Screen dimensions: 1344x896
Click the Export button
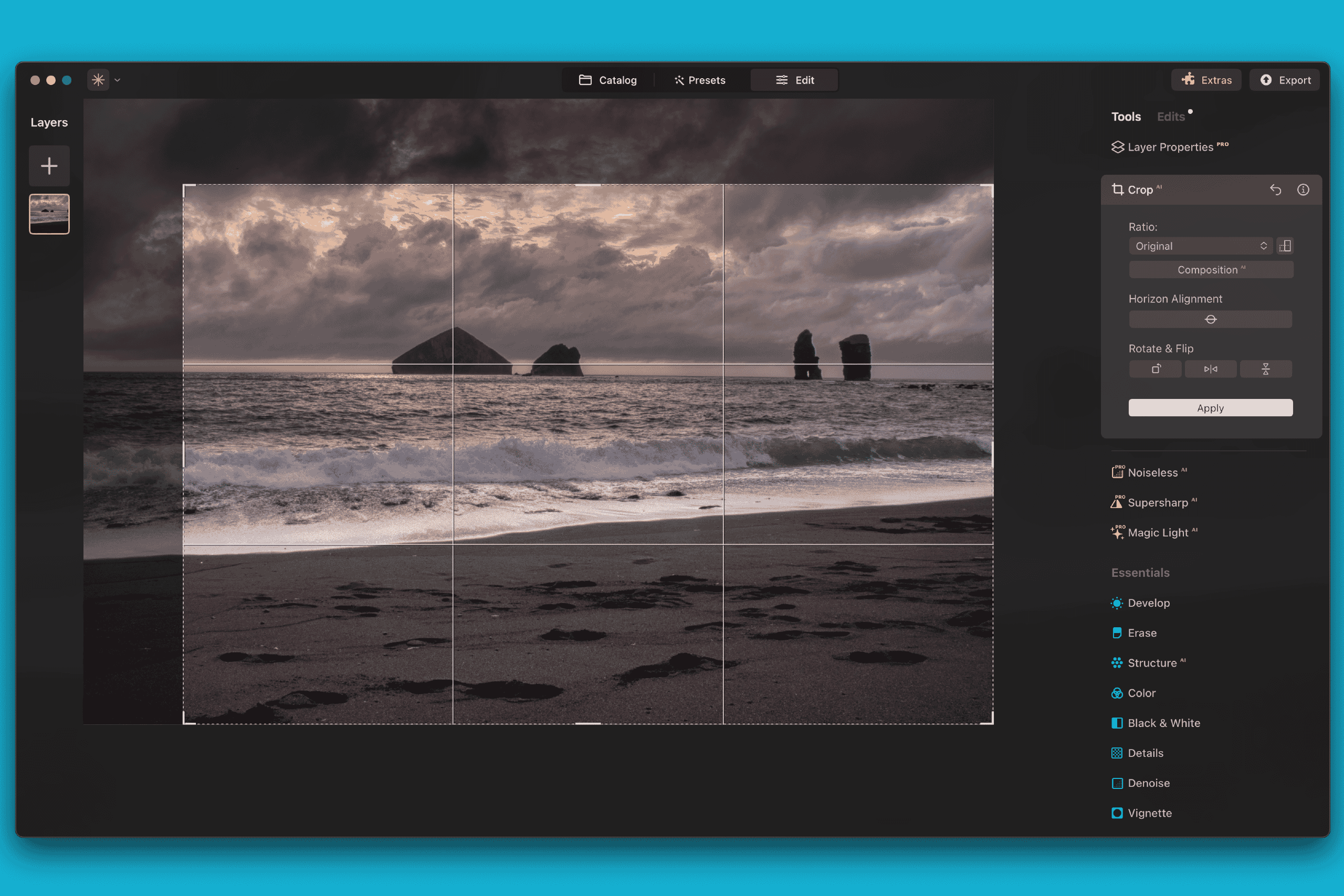click(1285, 79)
